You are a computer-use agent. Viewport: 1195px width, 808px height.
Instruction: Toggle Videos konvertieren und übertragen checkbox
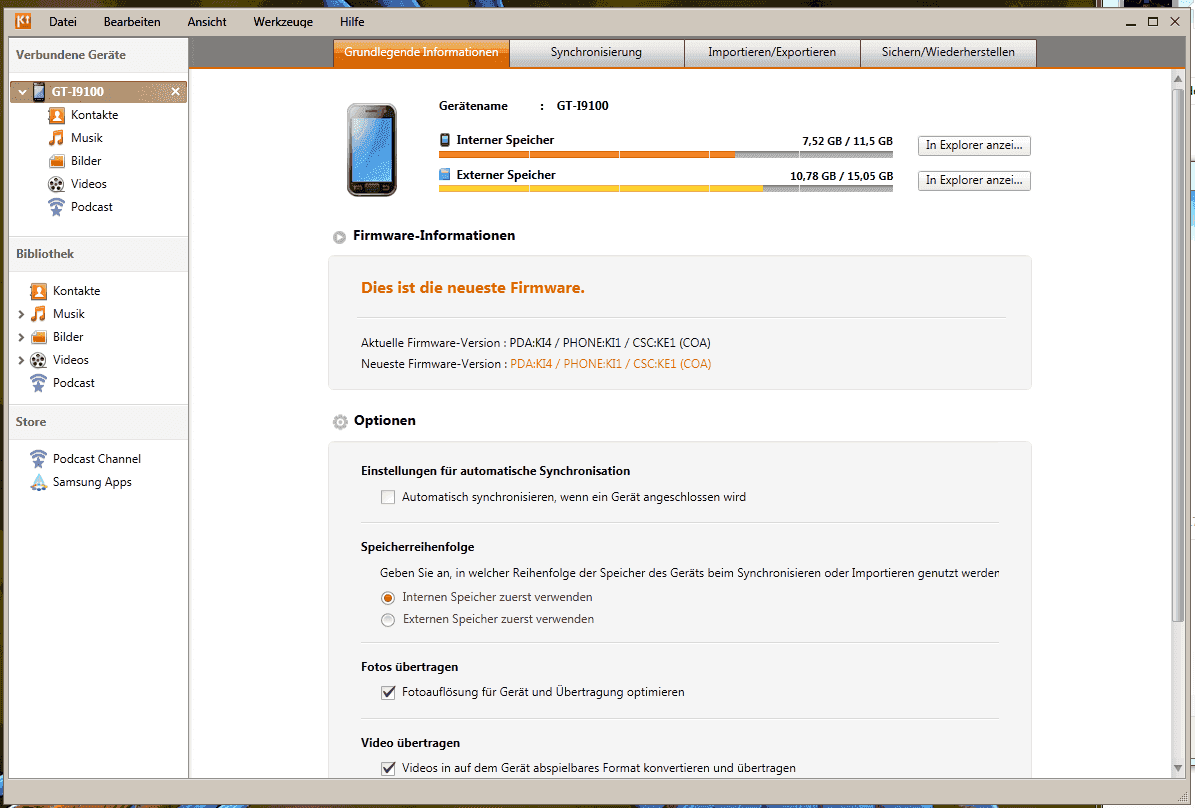(388, 768)
